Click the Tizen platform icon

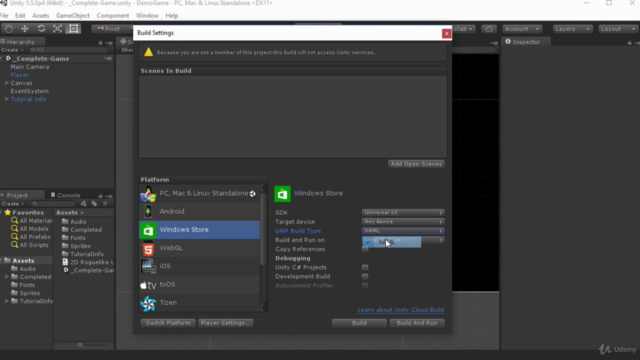click(x=148, y=303)
